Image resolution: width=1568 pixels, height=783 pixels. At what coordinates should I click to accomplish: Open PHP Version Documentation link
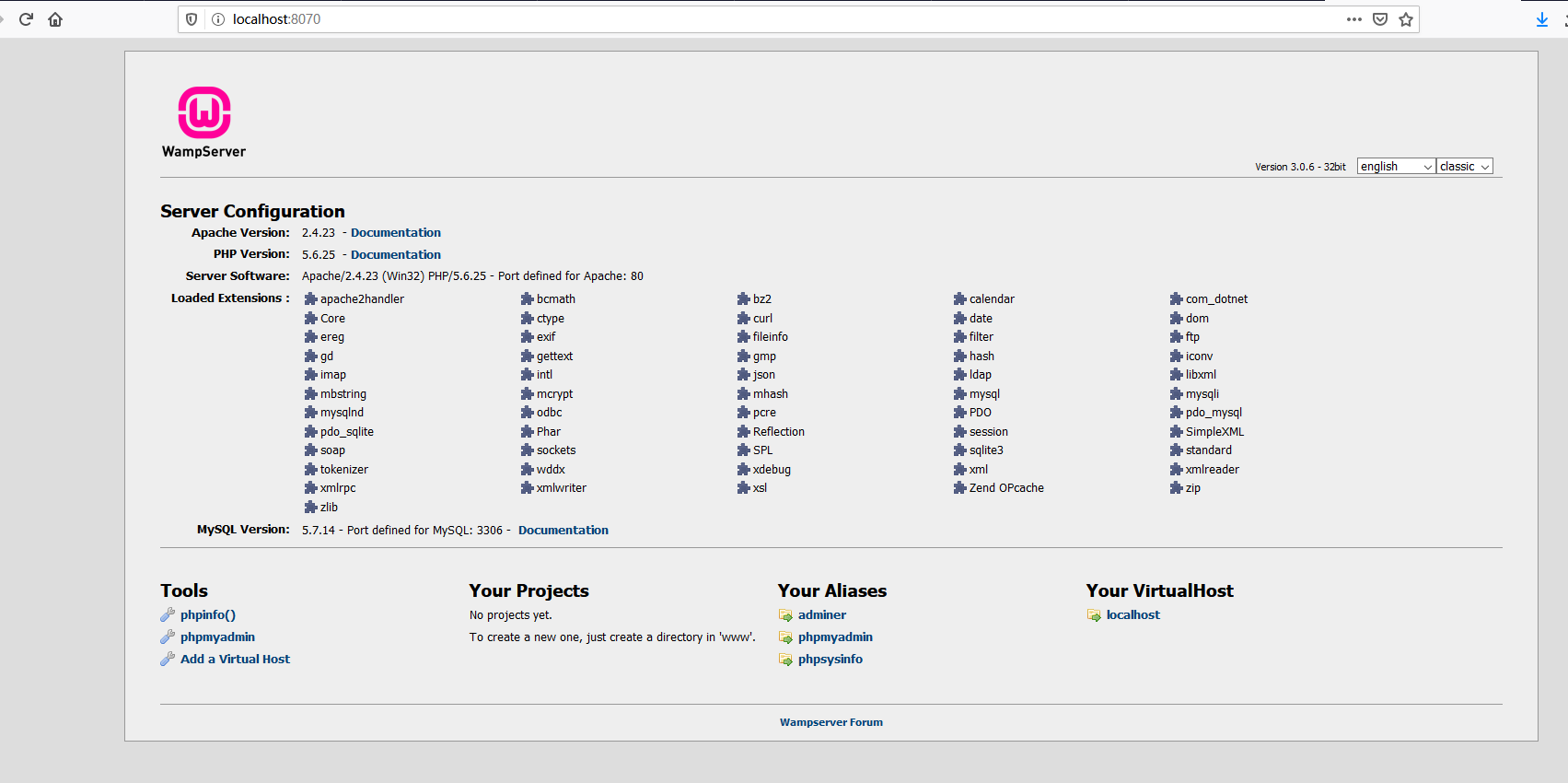pyautogui.click(x=396, y=255)
